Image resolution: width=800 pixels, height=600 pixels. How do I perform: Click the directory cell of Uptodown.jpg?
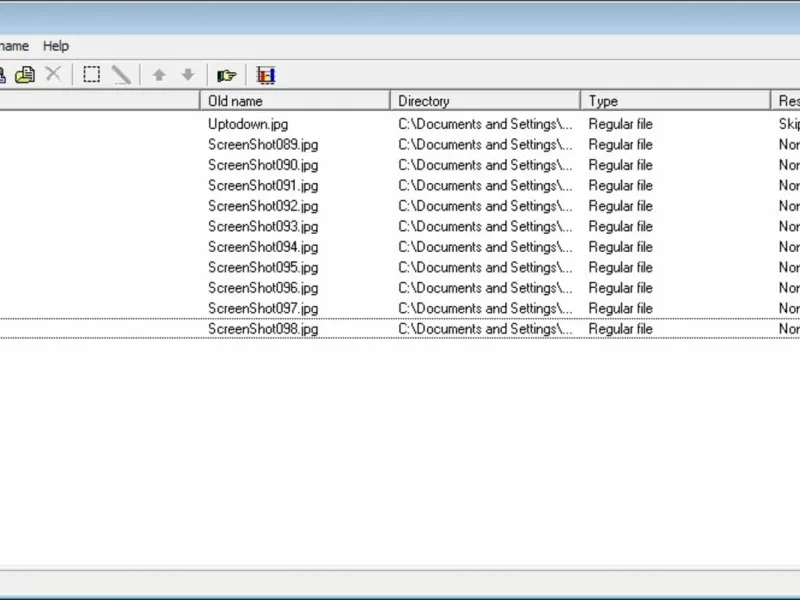click(x=485, y=124)
